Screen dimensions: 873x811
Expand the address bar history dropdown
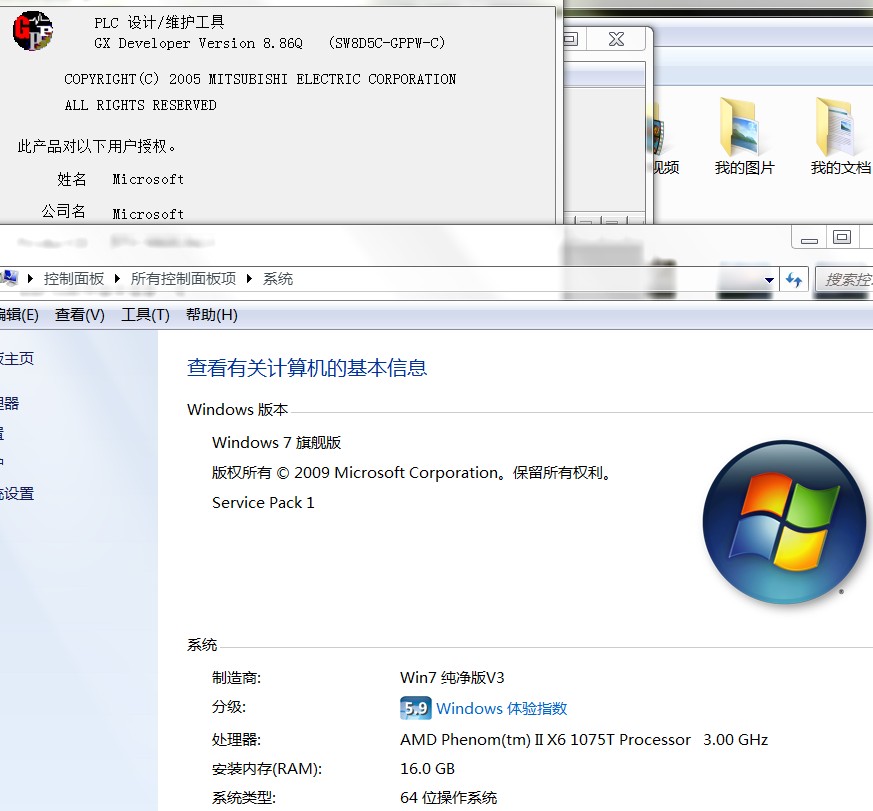pyautogui.click(x=768, y=280)
